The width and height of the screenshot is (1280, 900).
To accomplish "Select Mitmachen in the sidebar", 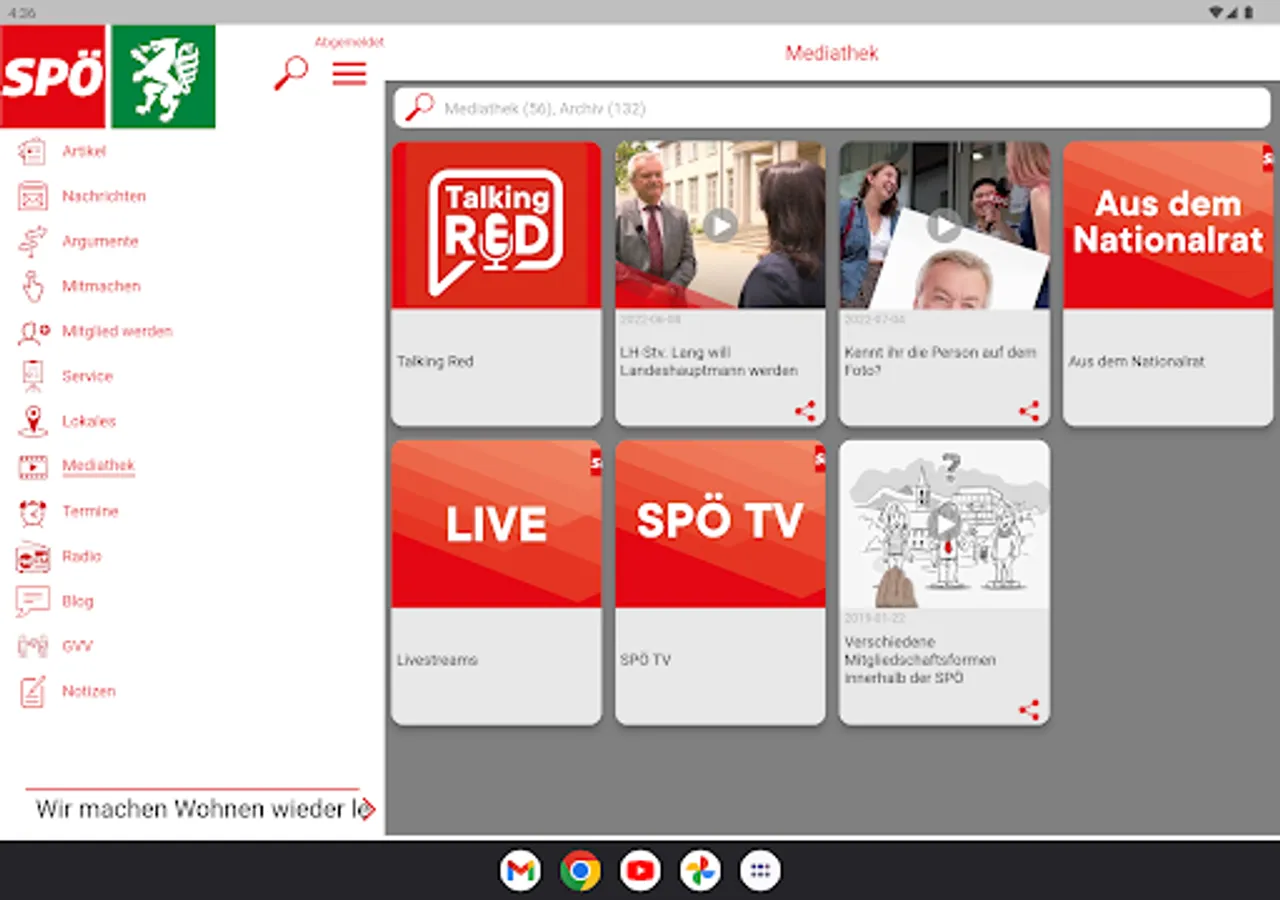I will coord(101,286).
